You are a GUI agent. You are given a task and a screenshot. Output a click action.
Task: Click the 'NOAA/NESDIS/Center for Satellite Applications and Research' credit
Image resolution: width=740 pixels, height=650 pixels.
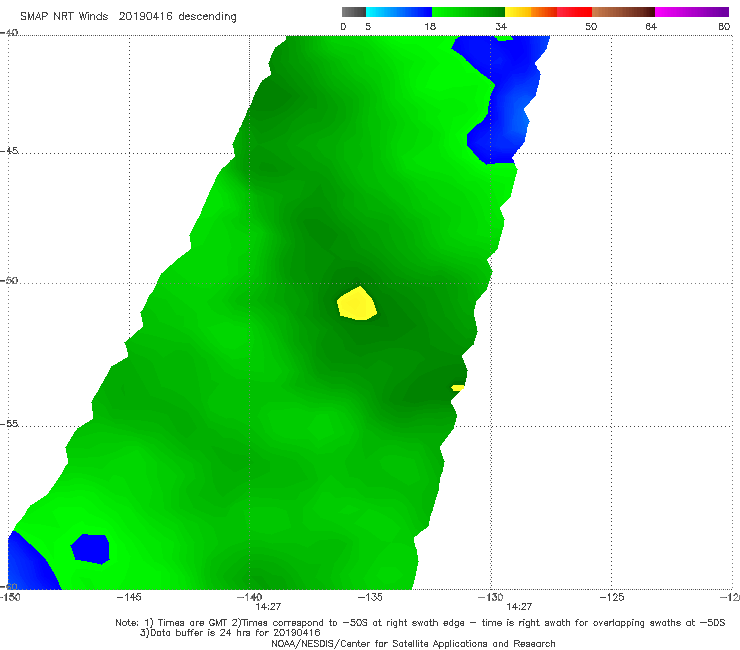point(413,643)
